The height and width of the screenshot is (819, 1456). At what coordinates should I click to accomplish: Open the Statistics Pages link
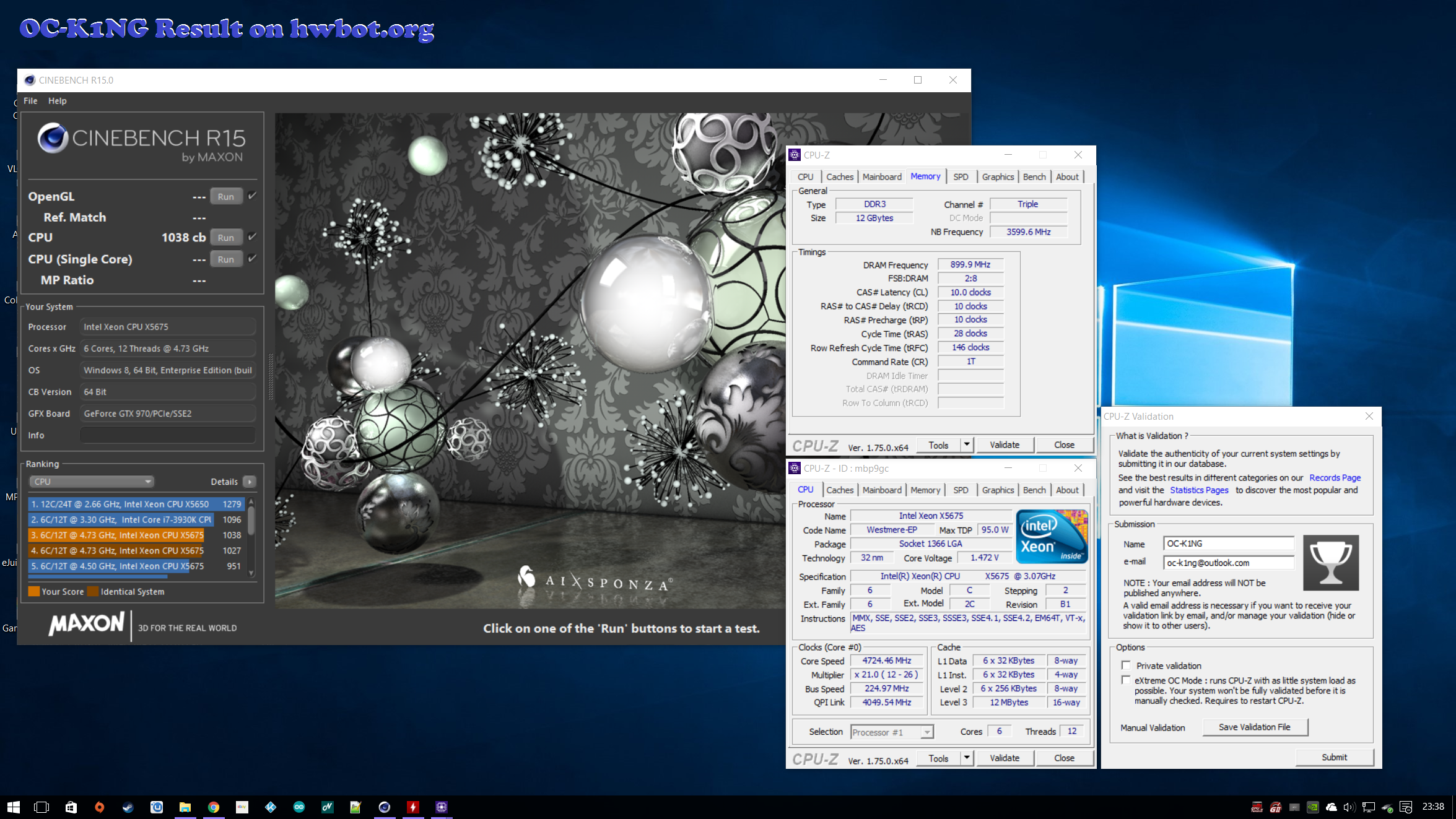point(1199,490)
